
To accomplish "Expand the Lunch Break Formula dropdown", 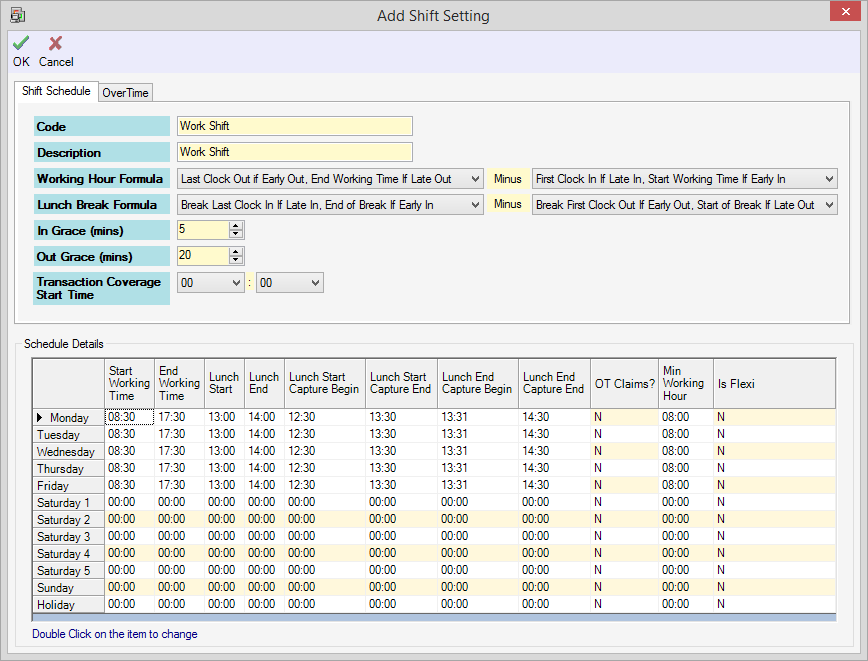I will pyautogui.click(x=475, y=205).
